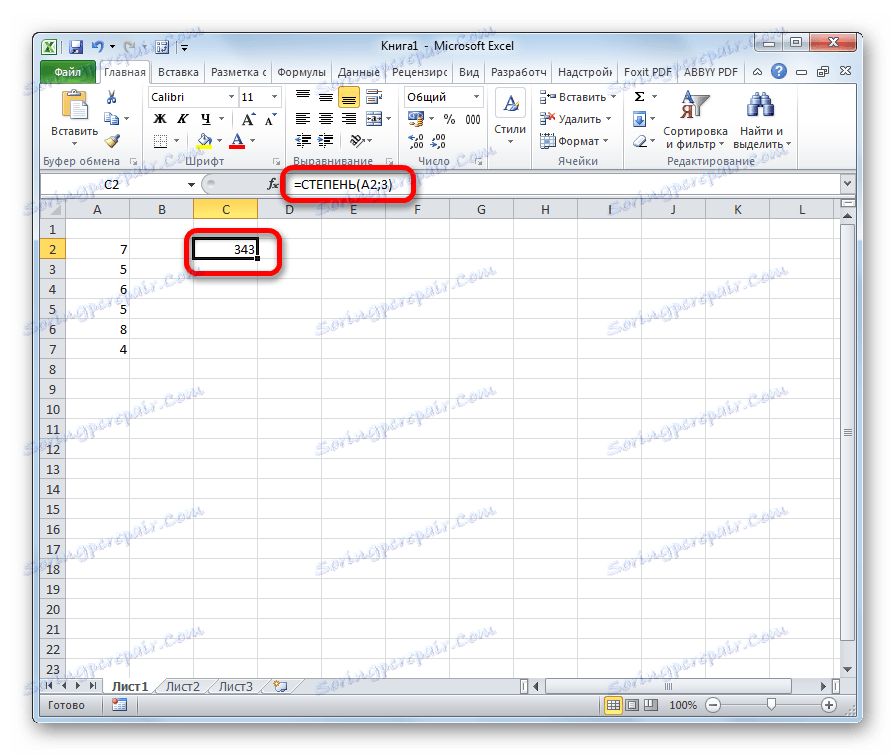Apply yellow fill color bucket

tap(204, 141)
